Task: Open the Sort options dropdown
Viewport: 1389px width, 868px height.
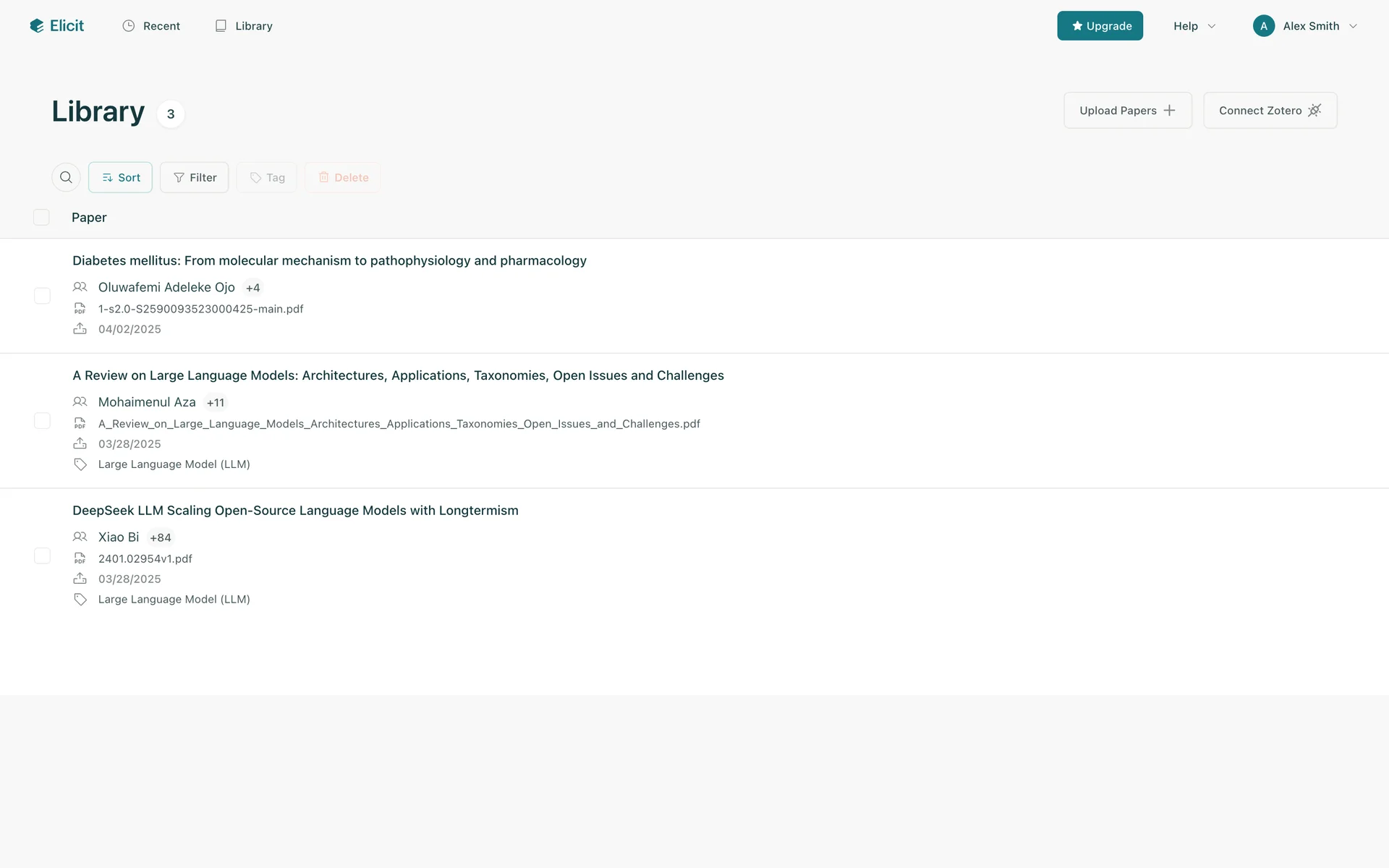Action: point(120,177)
